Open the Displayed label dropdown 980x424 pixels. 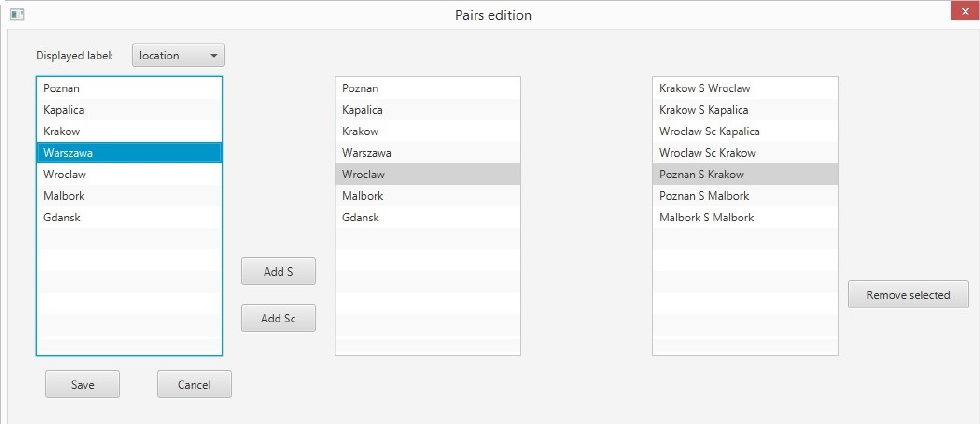(x=178, y=55)
